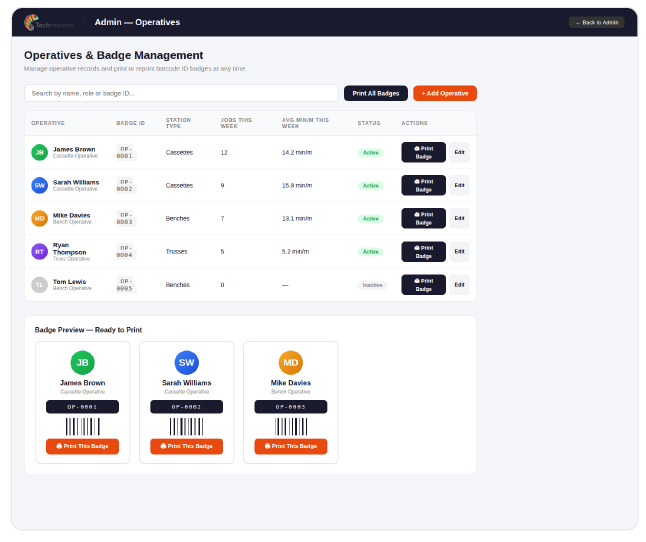
Task: Click the large JB avatar in badge preview
Action: [82, 362]
